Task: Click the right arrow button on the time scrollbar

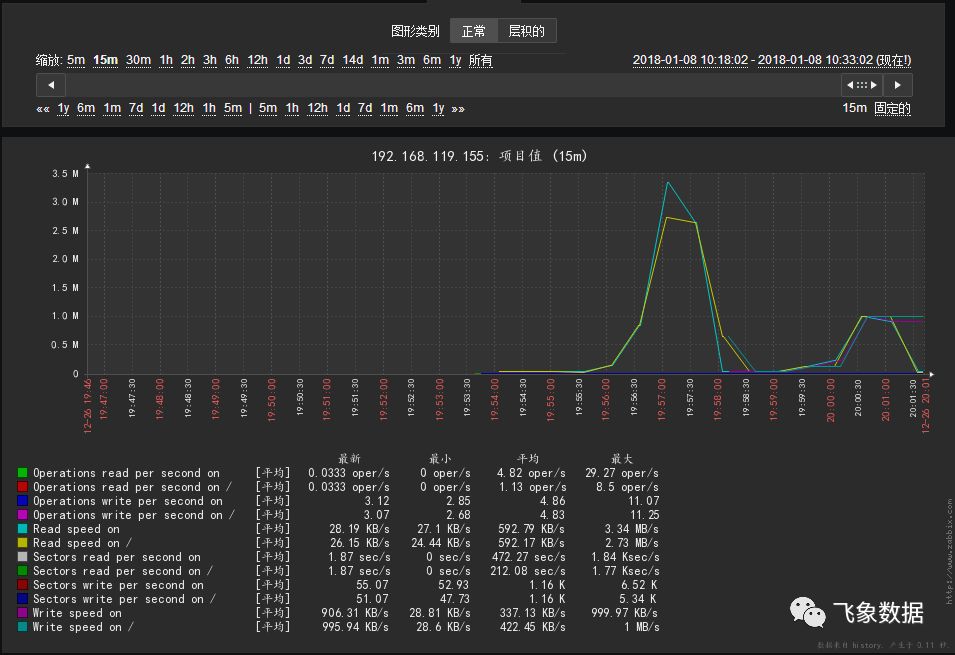Action: [898, 85]
